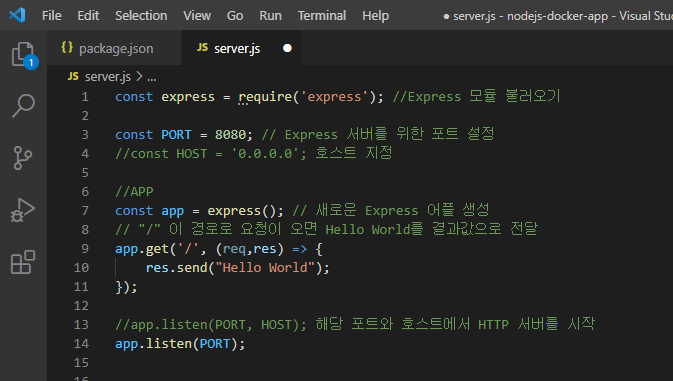Click the closing '});' on line 11
Image resolution: width=673 pixels, height=381 pixels.
(x=126, y=287)
